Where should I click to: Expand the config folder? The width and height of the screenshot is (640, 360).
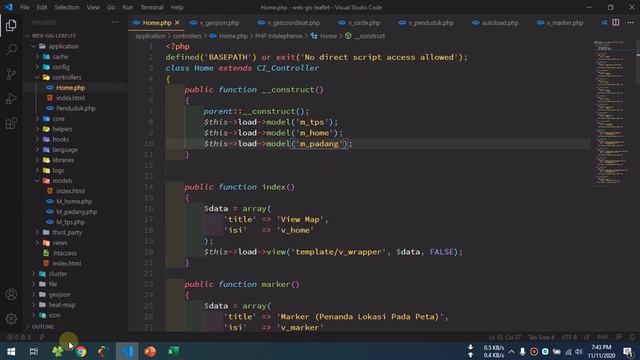[x=61, y=67]
